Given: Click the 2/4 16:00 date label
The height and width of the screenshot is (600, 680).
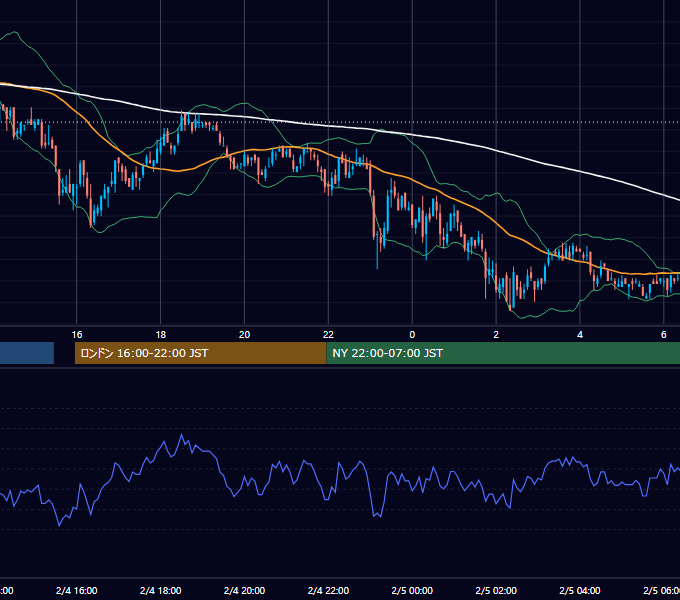Looking at the screenshot, I should [x=77, y=591].
